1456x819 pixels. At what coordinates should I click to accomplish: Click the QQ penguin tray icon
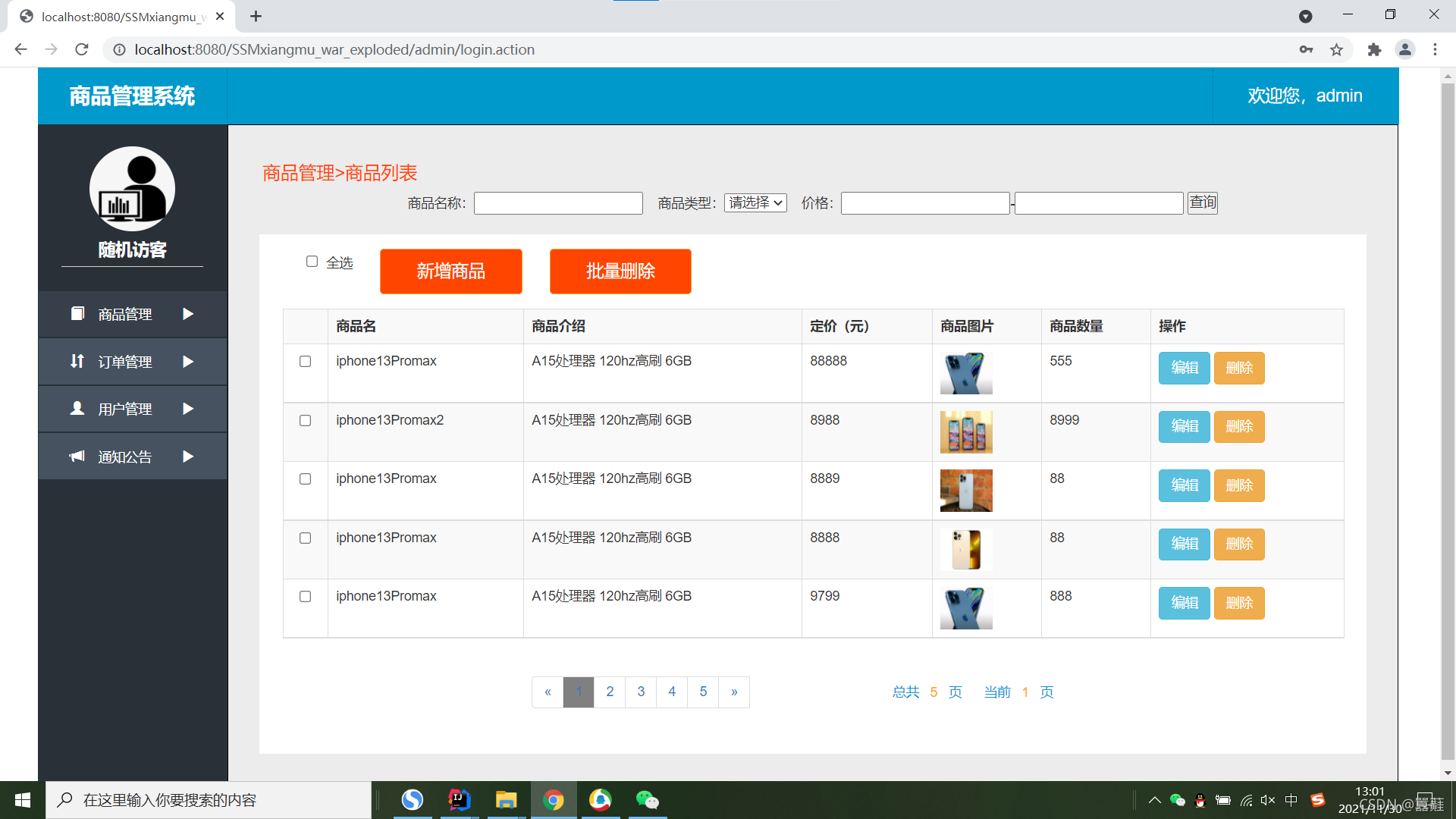(x=1200, y=800)
